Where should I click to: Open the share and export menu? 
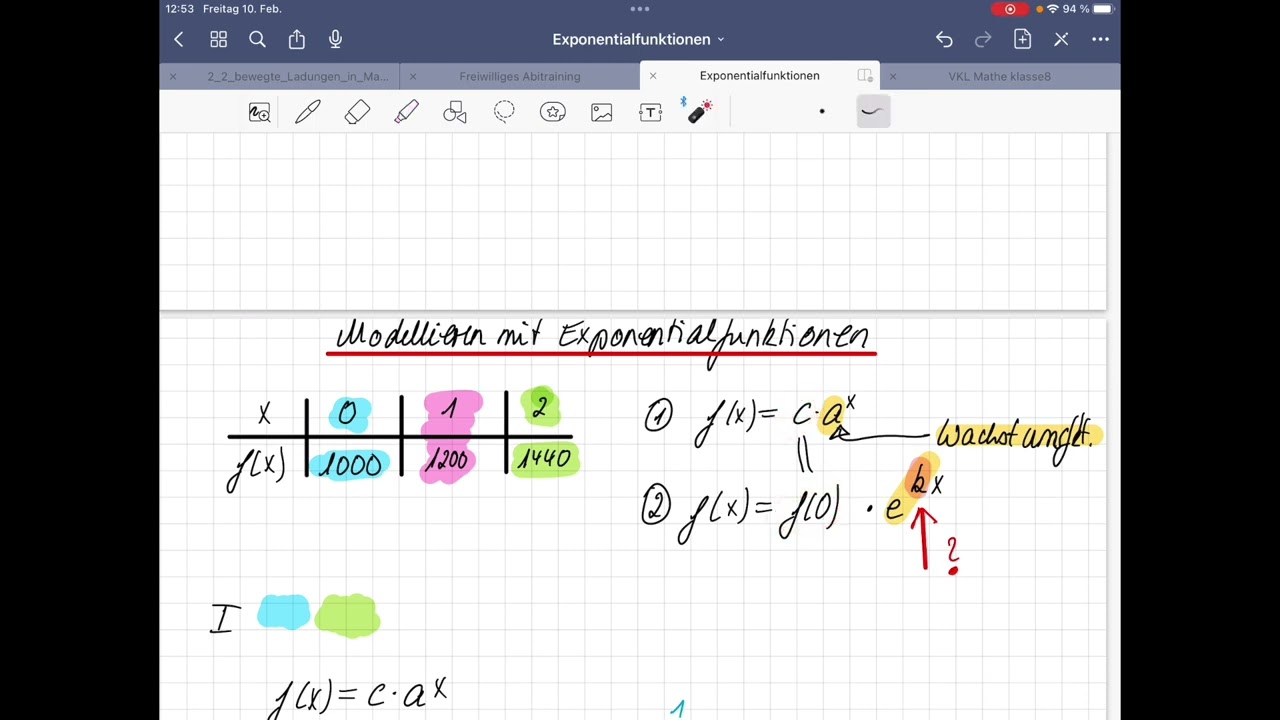[296, 39]
